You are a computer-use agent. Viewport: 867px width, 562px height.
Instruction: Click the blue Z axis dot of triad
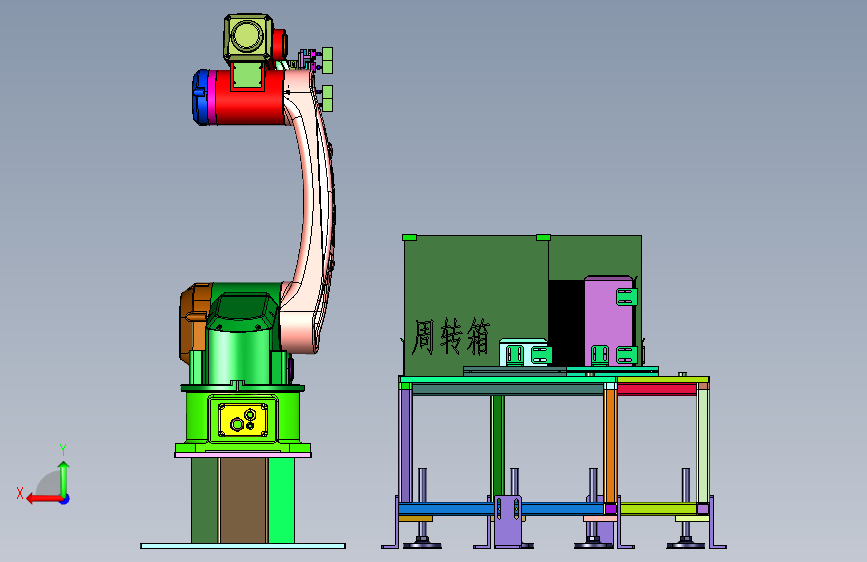click(x=65, y=499)
